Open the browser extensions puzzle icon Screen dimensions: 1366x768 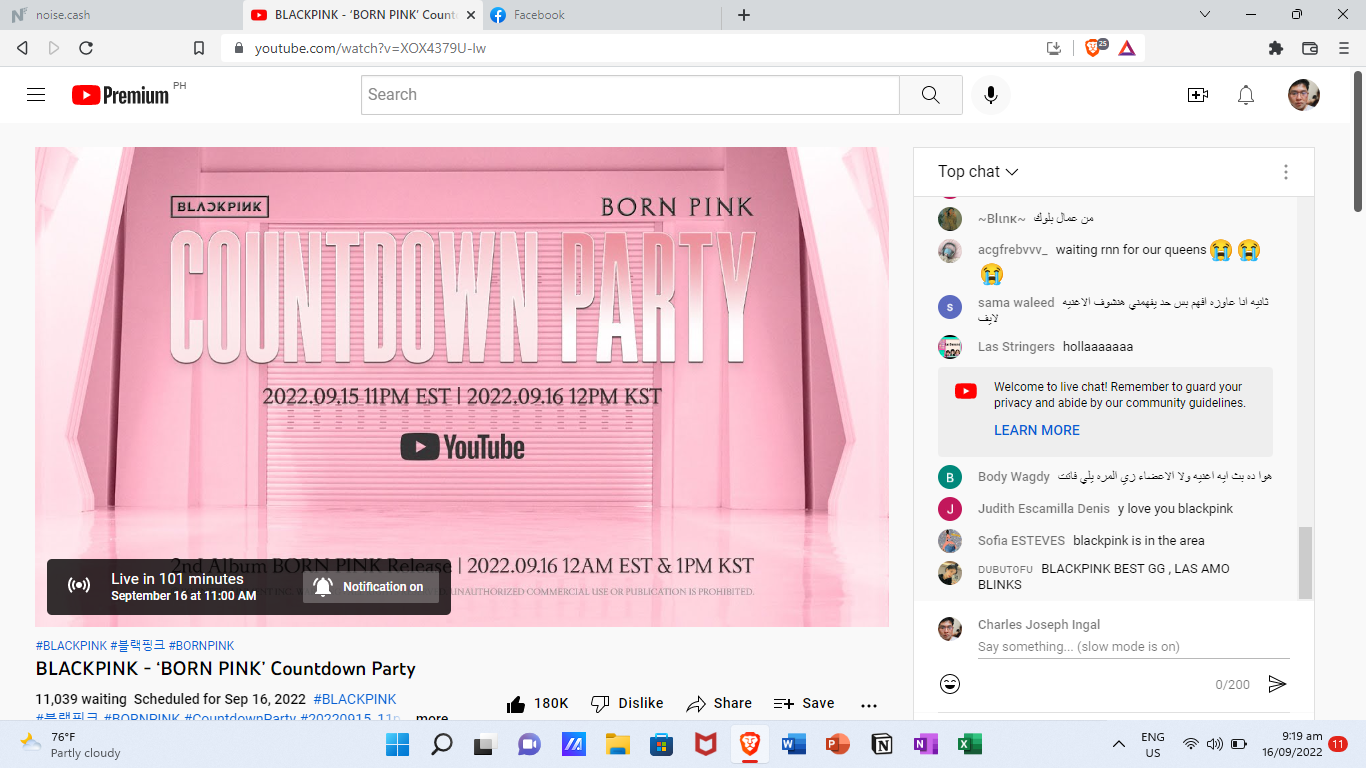[x=1275, y=48]
